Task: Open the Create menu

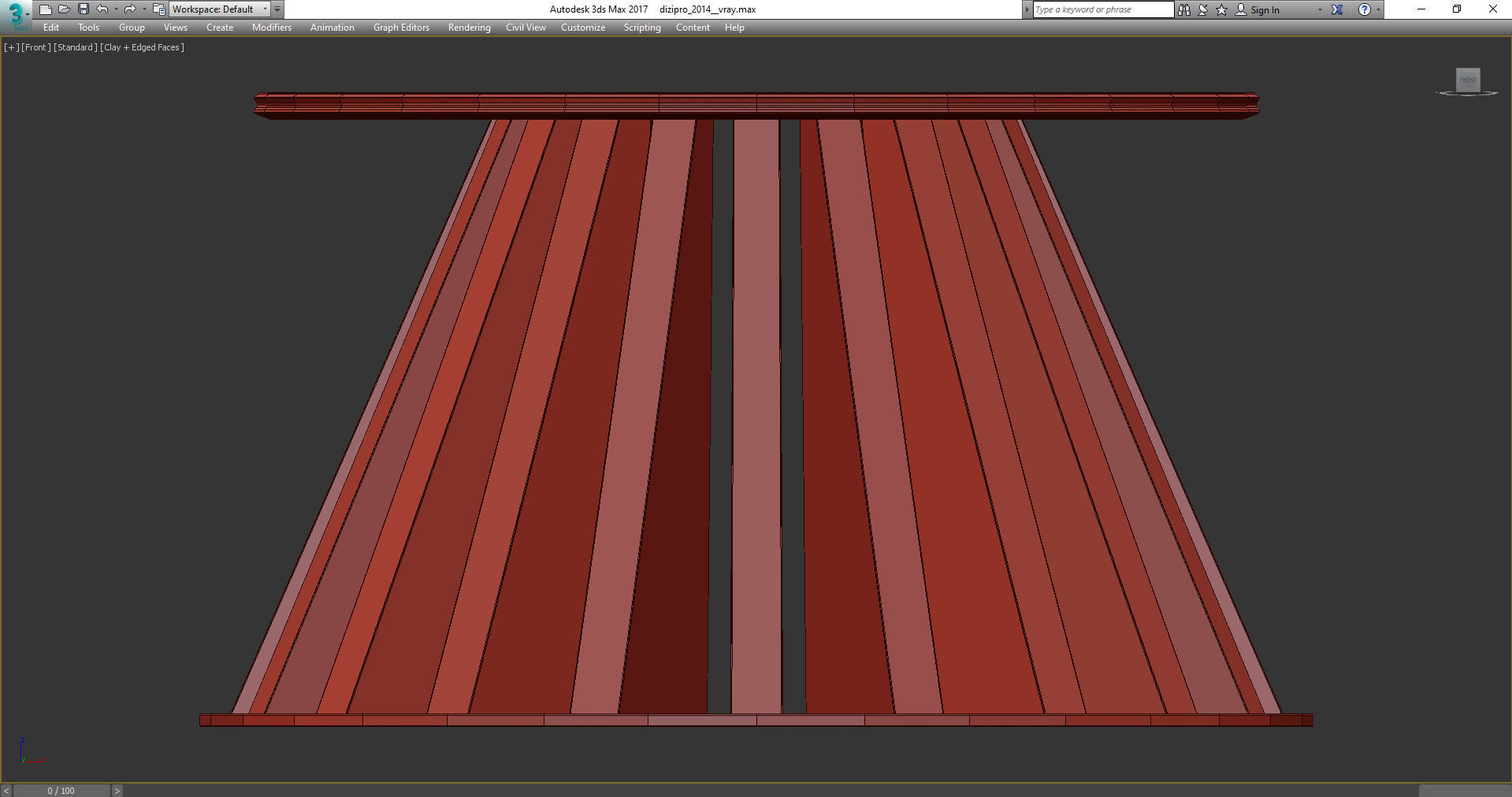Action: click(x=220, y=28)
